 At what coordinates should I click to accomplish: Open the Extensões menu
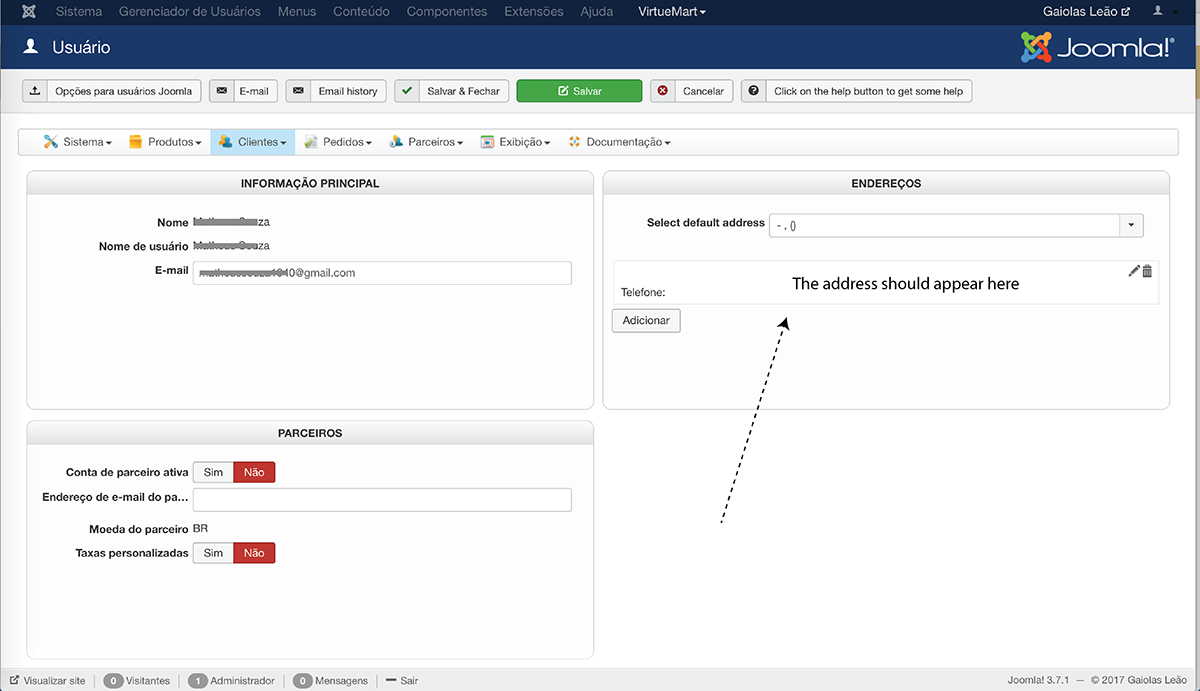(536, 12)
